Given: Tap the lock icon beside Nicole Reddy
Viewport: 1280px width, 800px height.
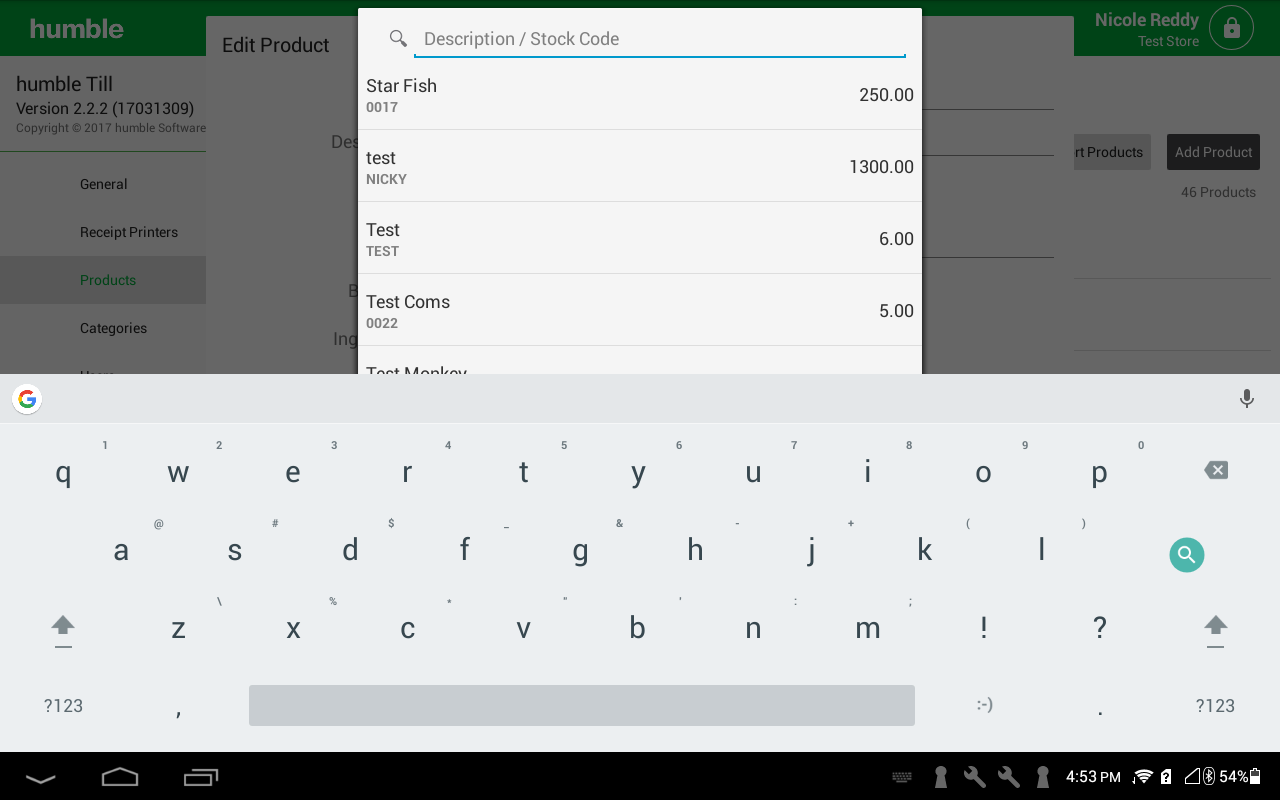Looking at the screenshot, I should 1231,28.
